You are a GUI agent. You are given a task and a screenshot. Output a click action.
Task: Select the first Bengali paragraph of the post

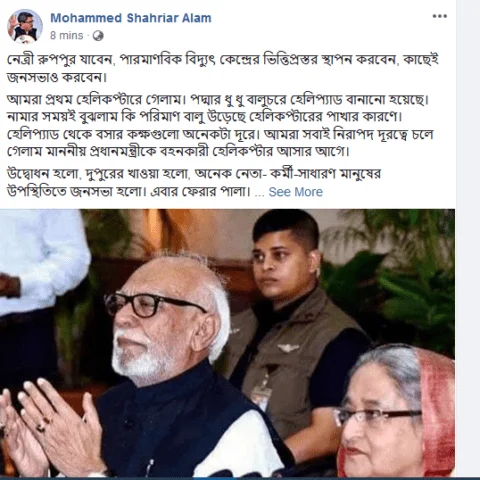click(223, 68)
